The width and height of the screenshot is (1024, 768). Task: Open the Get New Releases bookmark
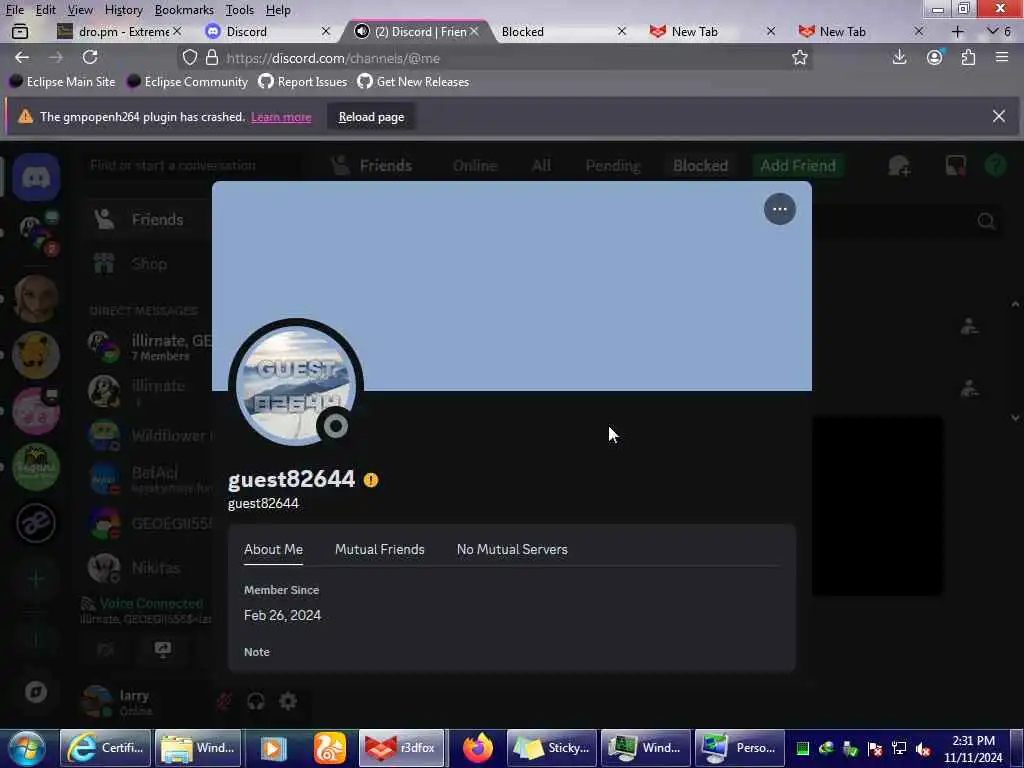point(413,82)
